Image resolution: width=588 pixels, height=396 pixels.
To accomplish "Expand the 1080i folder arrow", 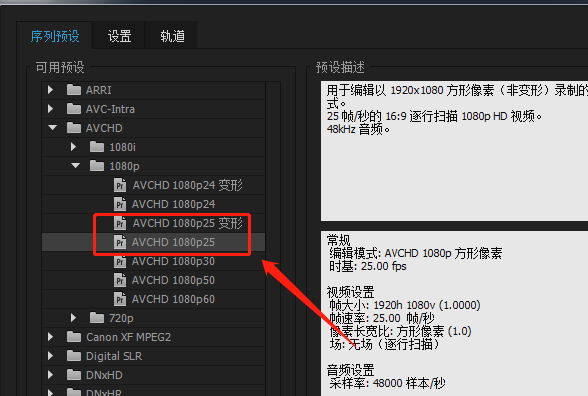I will pos(74,147).
